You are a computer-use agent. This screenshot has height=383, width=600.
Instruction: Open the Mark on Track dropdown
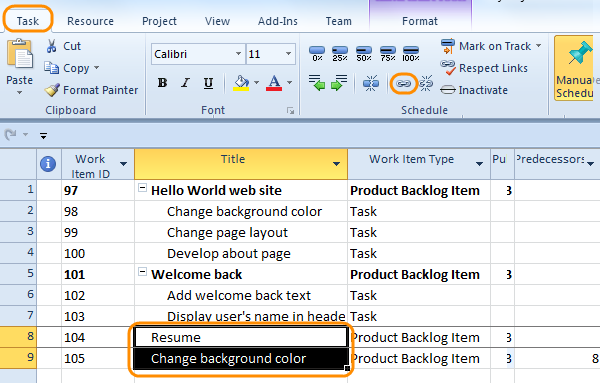pos(538,46)
